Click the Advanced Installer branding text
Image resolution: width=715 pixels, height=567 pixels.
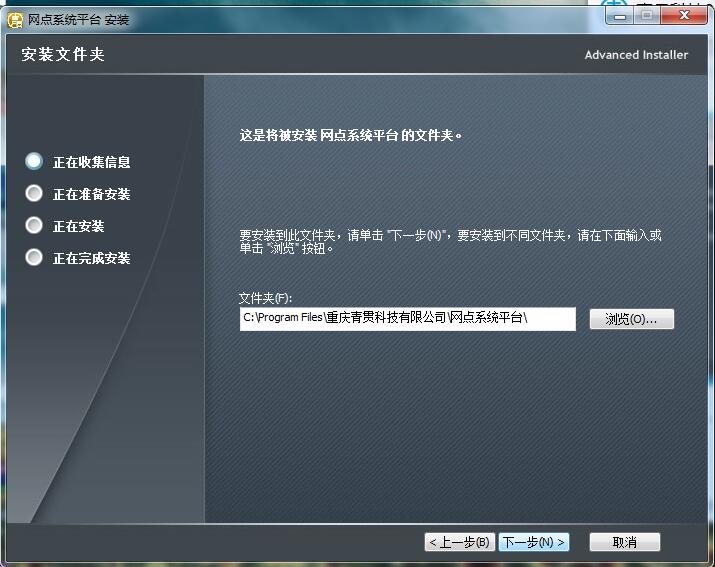pyautogui.click(x=636, y=55)
